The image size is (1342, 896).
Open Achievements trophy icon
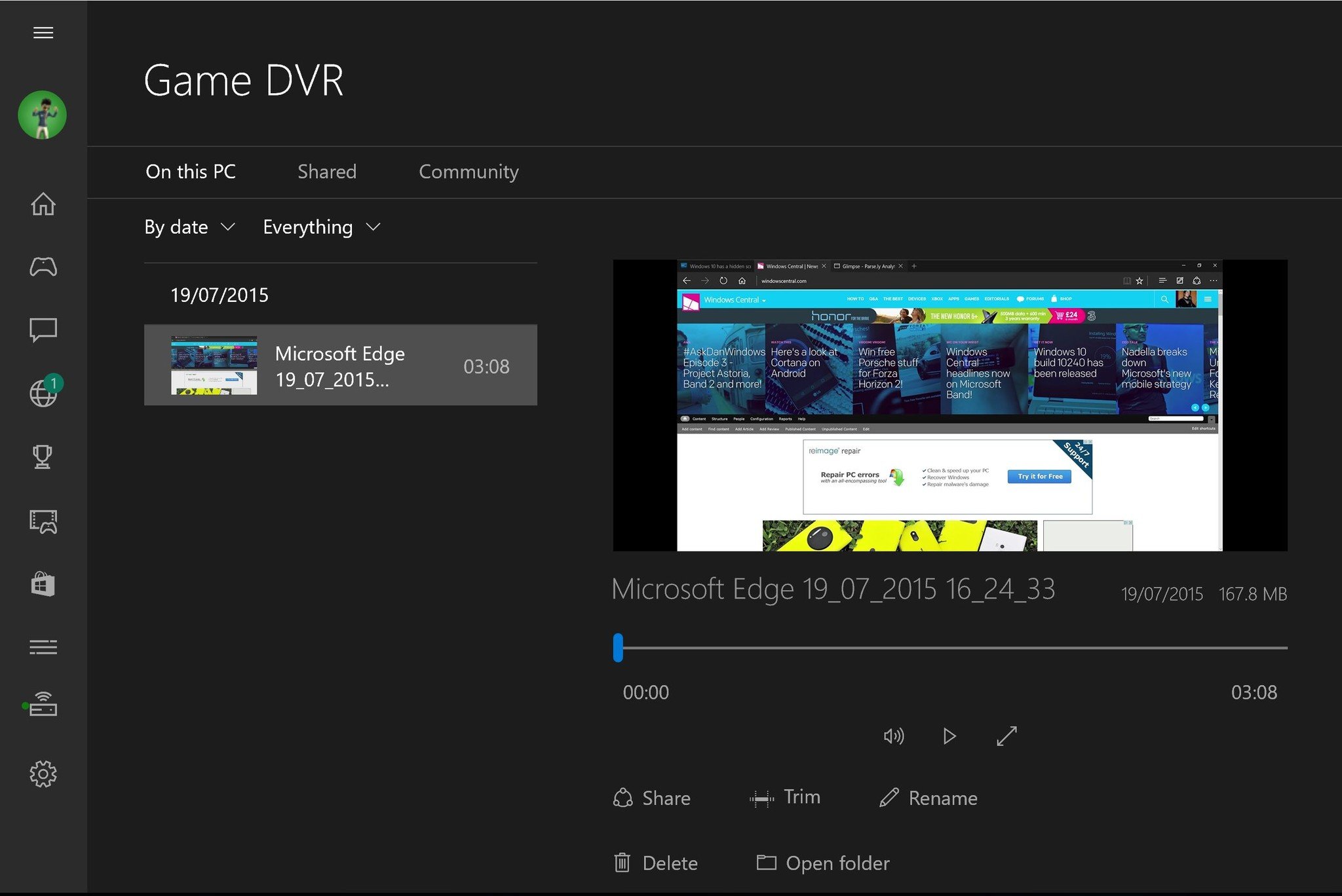point(43,457)
